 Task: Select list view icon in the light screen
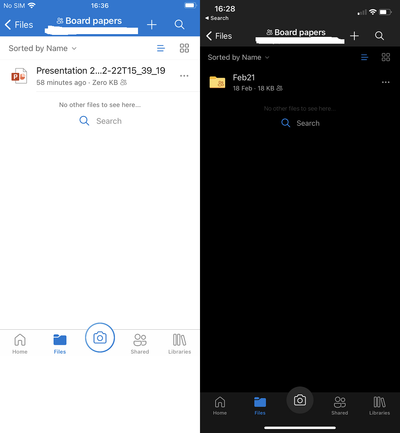pyautogui.click(x=161, y=48)
